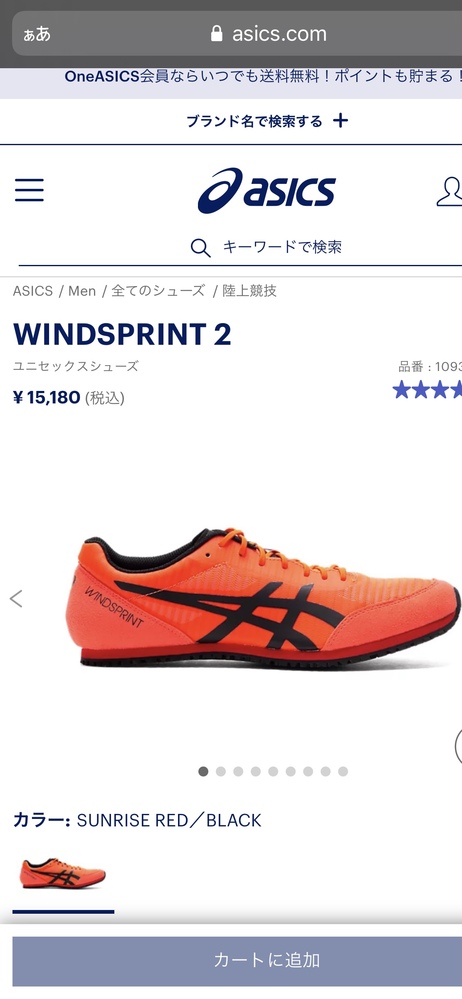Select the last carousel dot indicator
Viewport: 462px width, 999px height.
click(343, 772)
